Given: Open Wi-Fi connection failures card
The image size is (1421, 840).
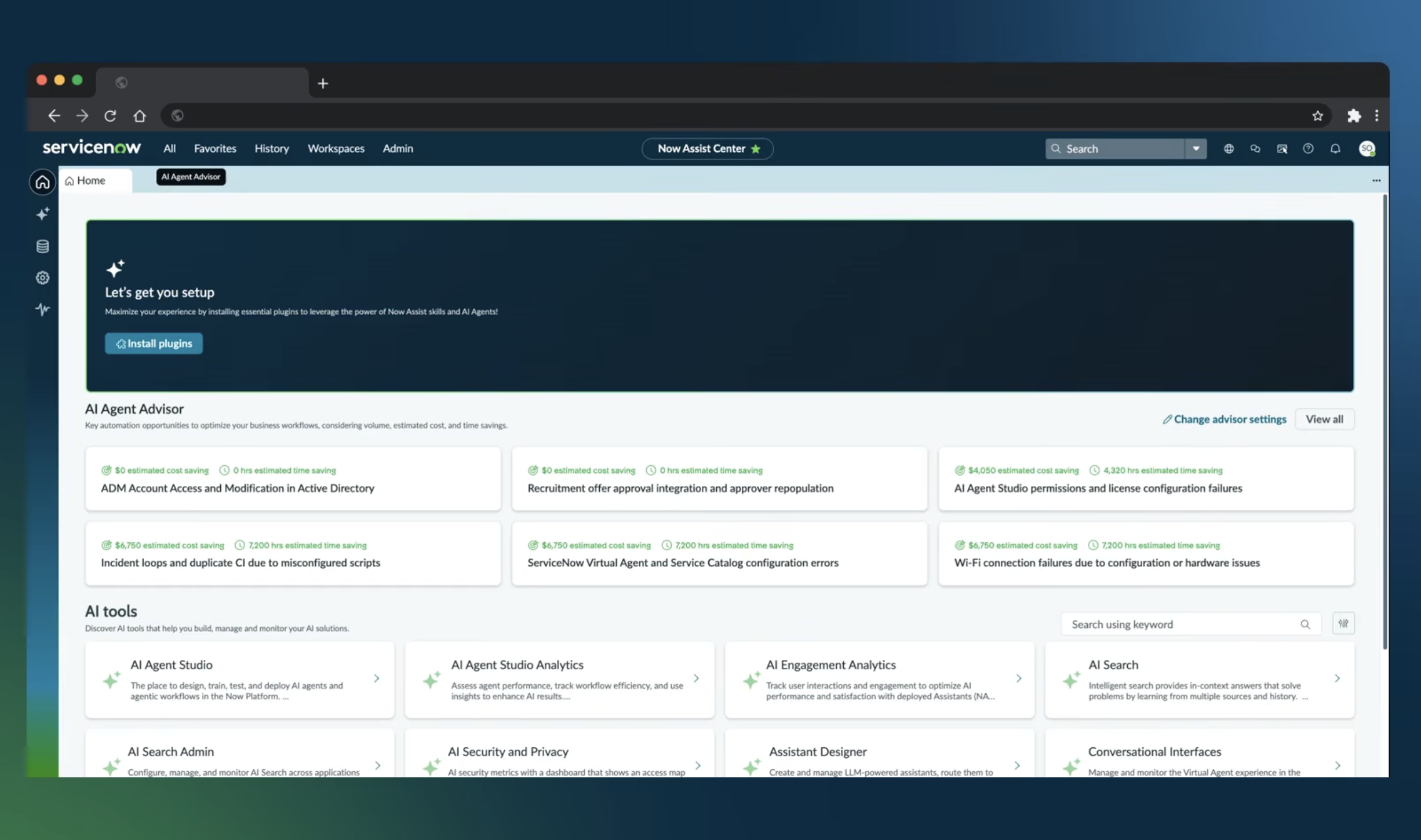Looking at the screenshot, I should pos(1146,554).
